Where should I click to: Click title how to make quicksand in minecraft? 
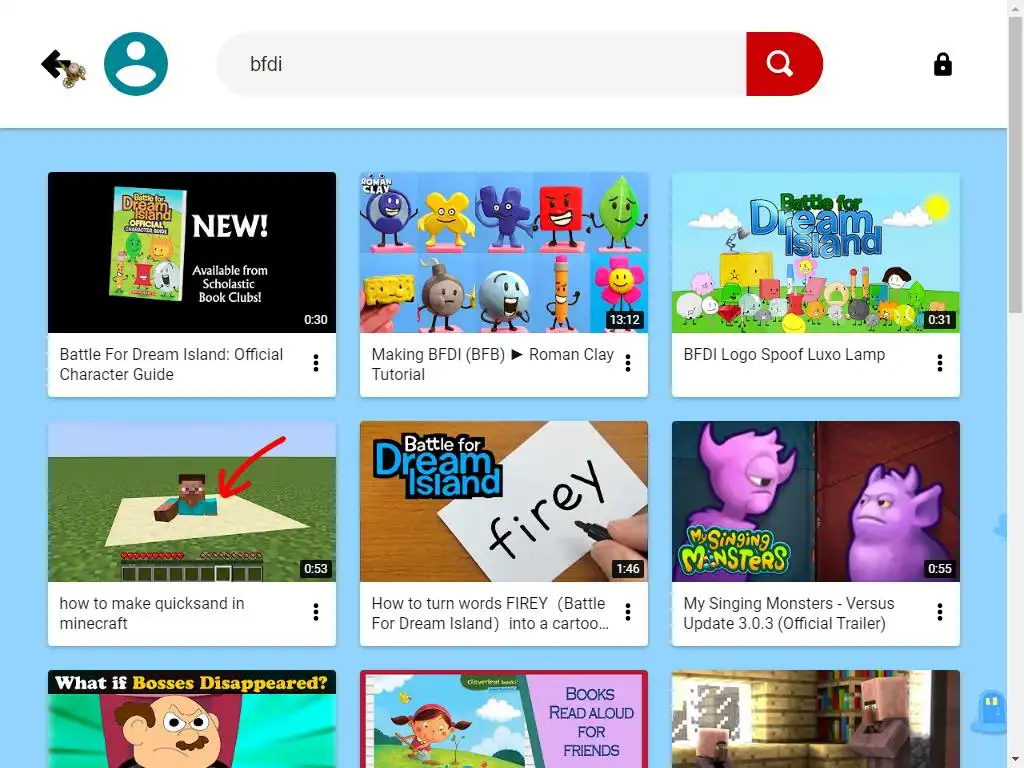point(152,613)
